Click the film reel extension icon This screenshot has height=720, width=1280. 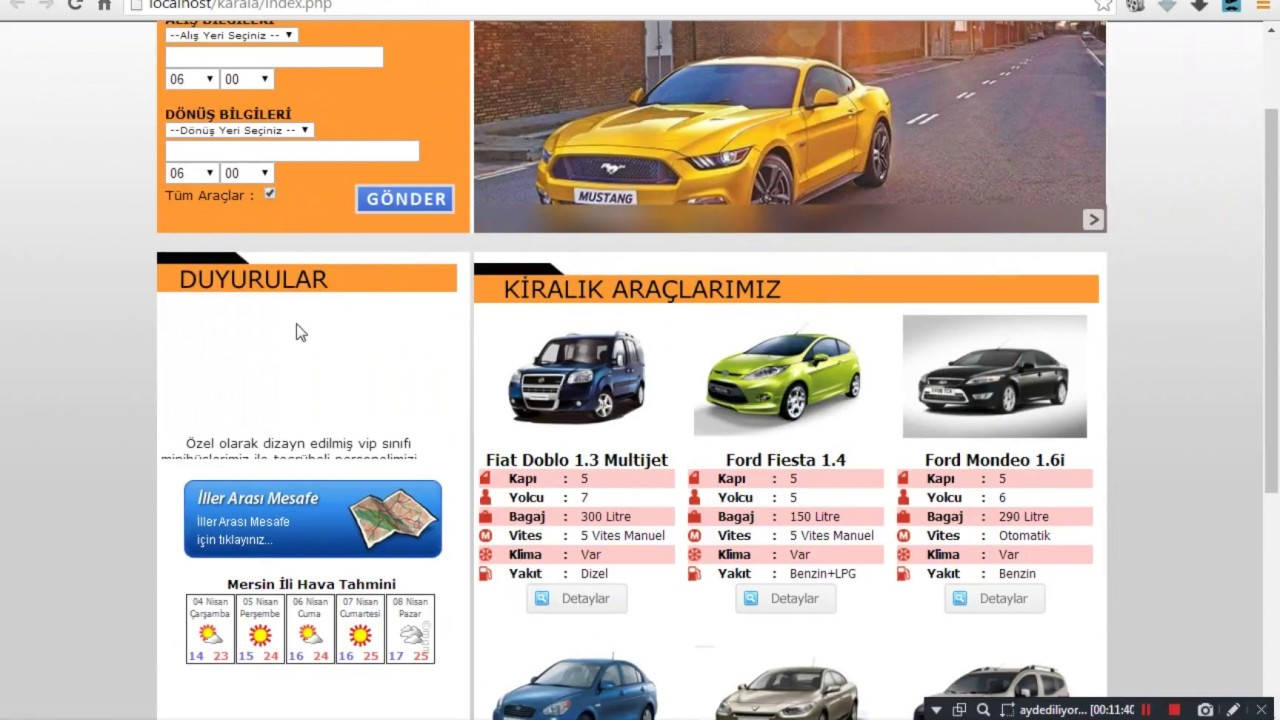(1135, 5)
